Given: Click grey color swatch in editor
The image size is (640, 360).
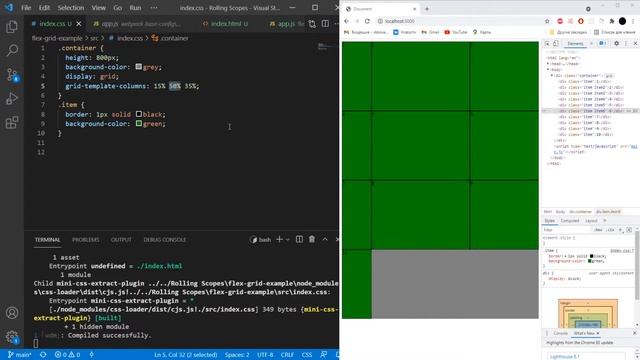Looking at the screenshot, I should pyautogui.click(x=139, y=67).
